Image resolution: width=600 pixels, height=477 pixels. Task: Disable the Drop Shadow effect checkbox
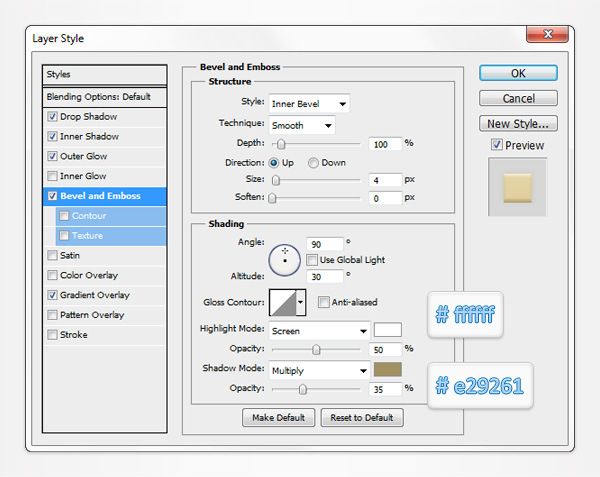[53, 117]
